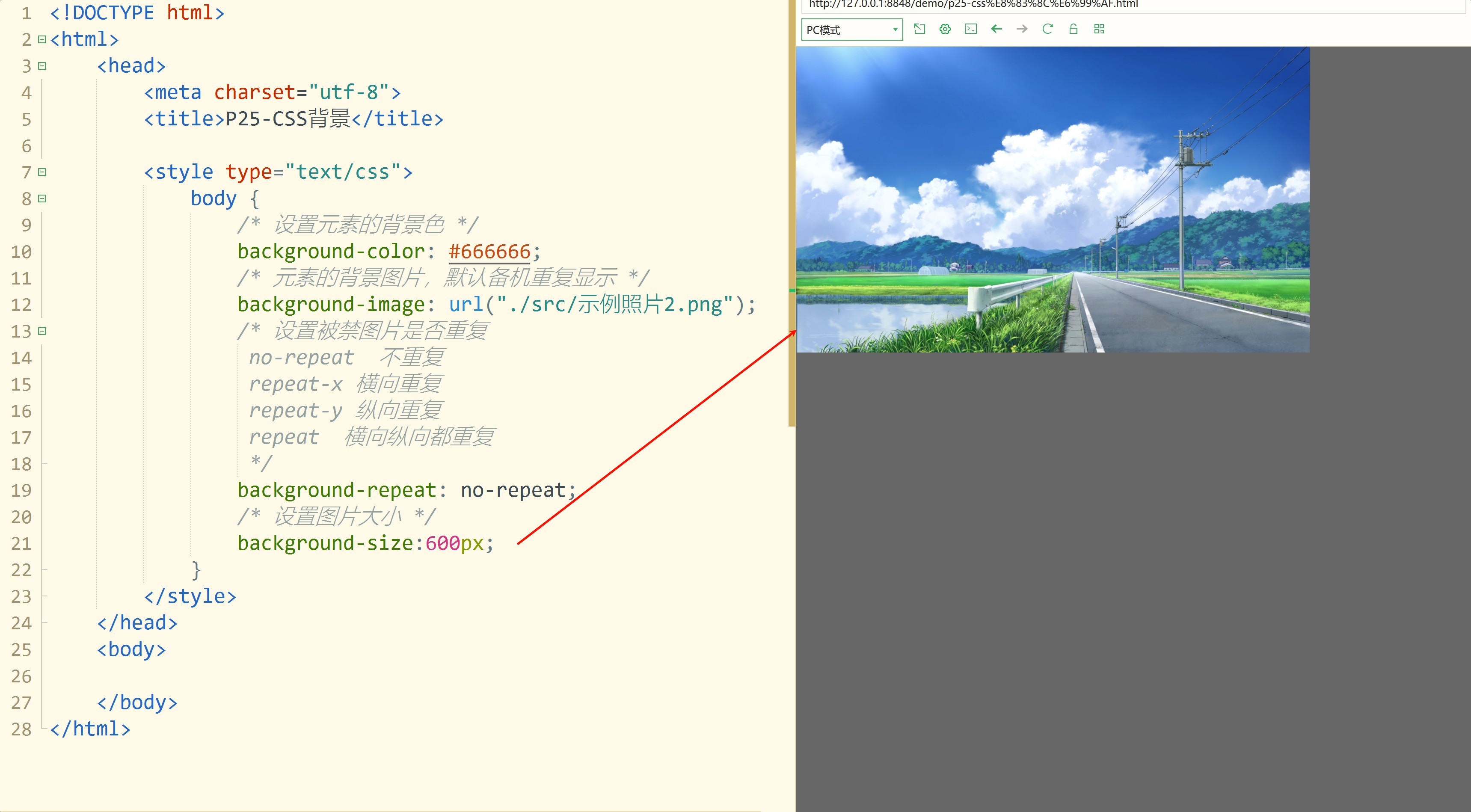This screenshot has width=1471, height=812.
Task: Fold the multi-line comment at line 13
Action: point(42,331)
